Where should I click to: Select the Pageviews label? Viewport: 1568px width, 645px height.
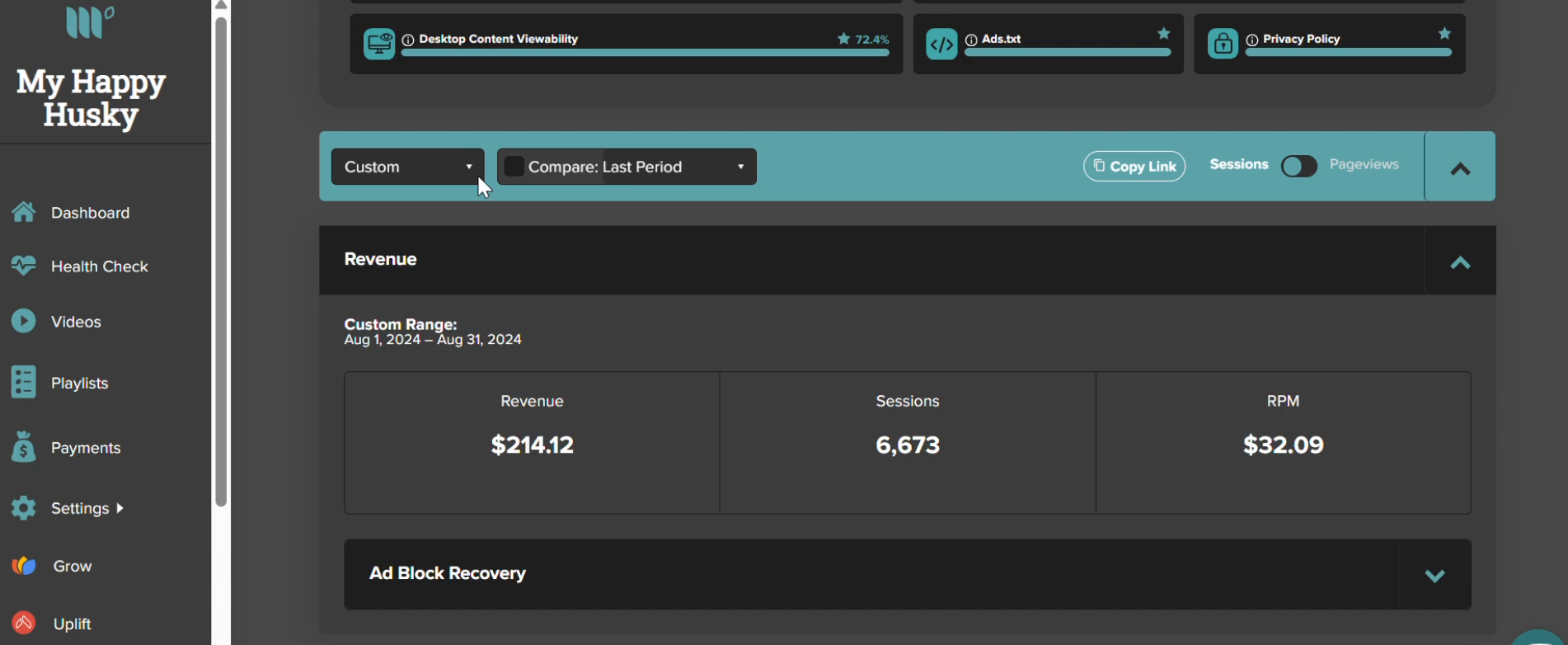tap(1364, 164)
